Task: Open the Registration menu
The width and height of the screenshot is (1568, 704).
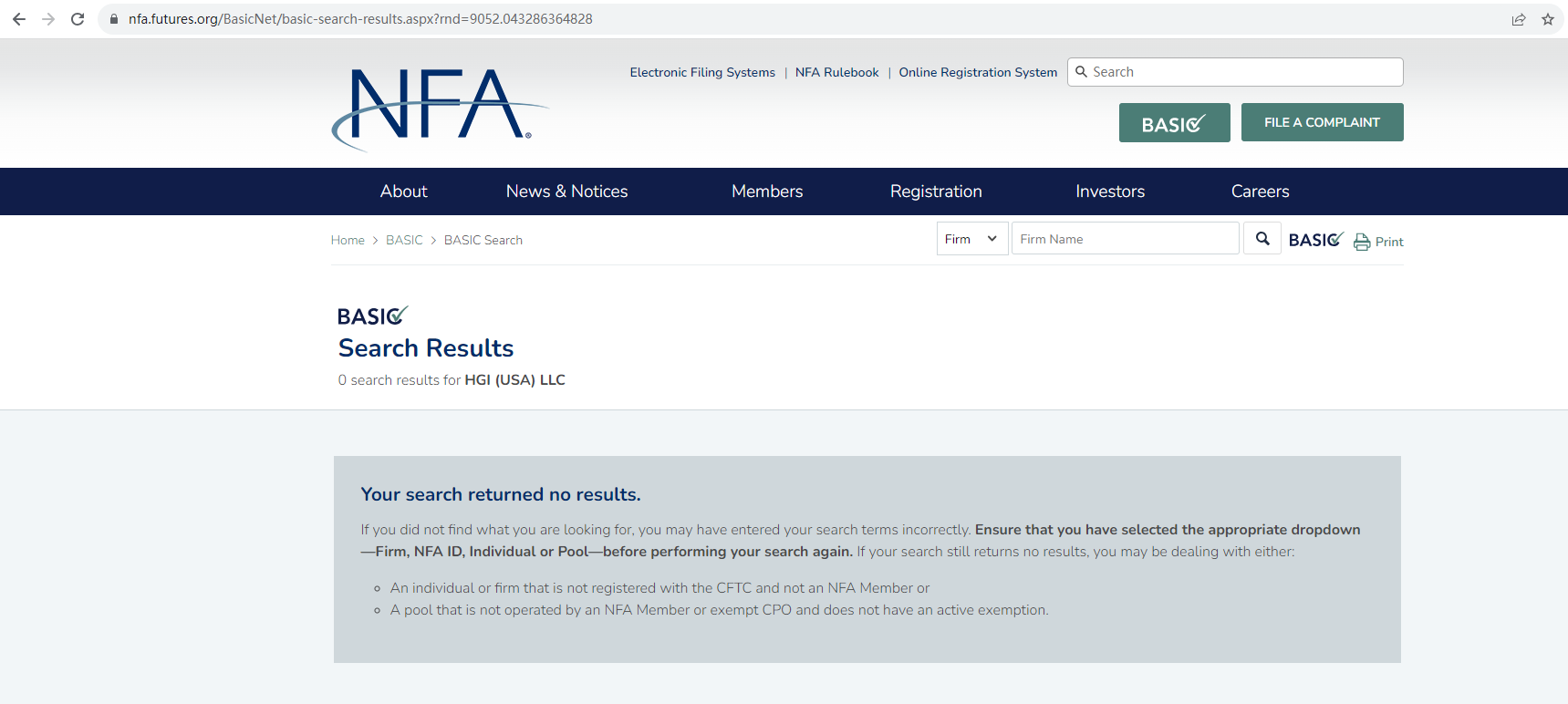Action: pyautogui.click(x=936, y=192)
